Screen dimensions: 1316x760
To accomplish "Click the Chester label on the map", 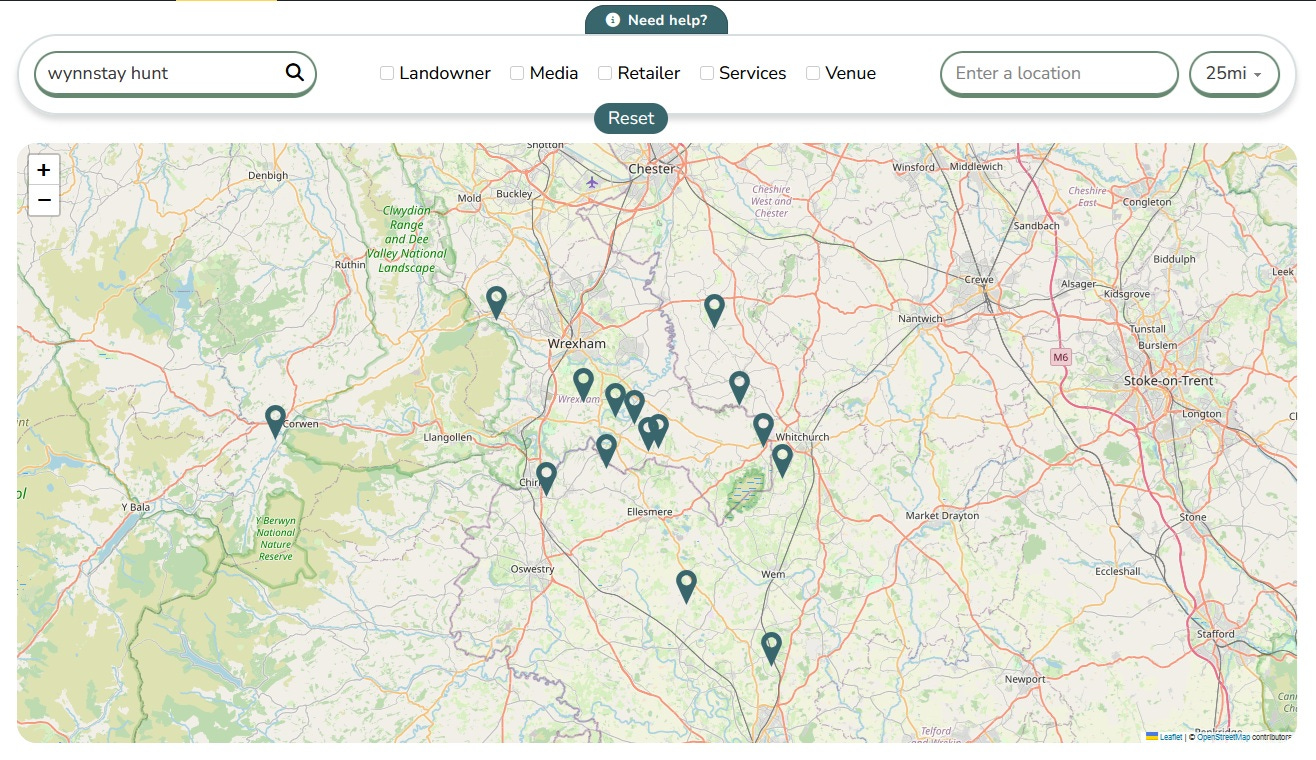I will 651,169.
